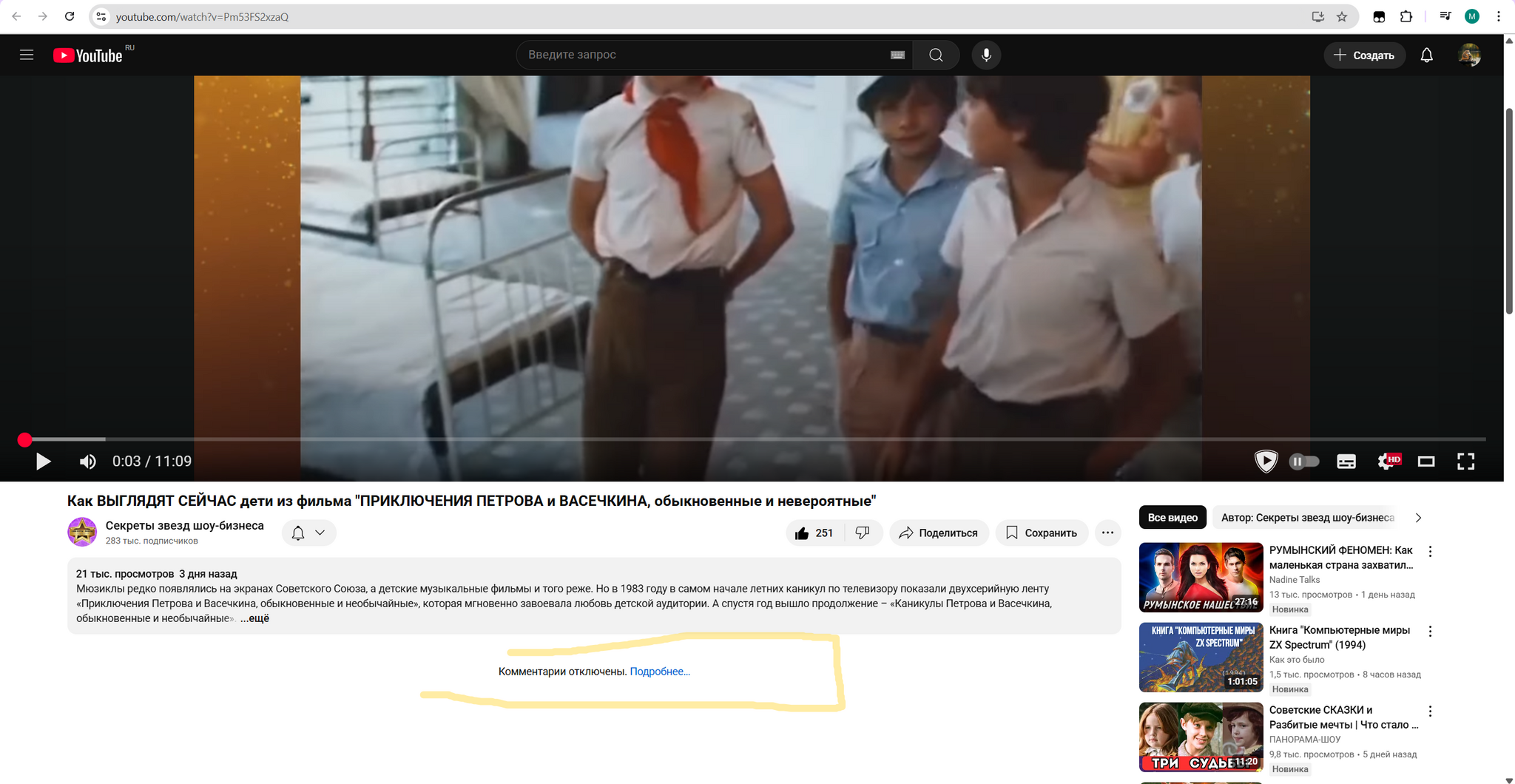Click the black extension icon in toolbar
The image size is (1515, 784).
click(x=1379, y=16)
